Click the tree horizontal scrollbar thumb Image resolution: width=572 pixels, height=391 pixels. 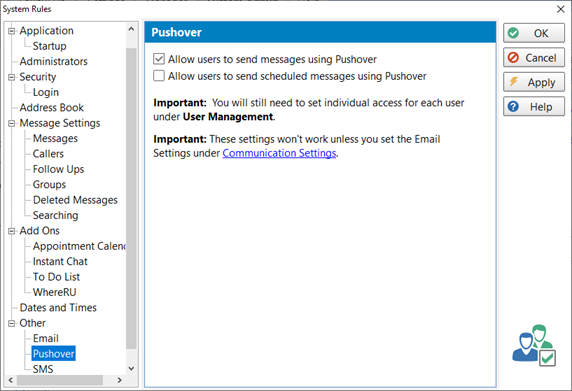[60, 380]
